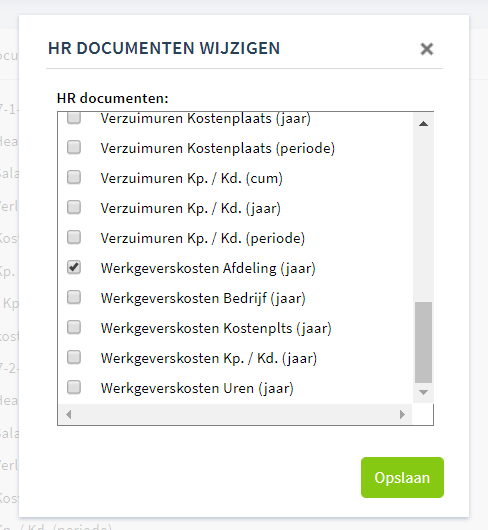This screenshot has width=488, height=530.
Task: Tick Verzuimuren Kp. / Kd. (cum) checkbox
Action: tap(74, 177)
